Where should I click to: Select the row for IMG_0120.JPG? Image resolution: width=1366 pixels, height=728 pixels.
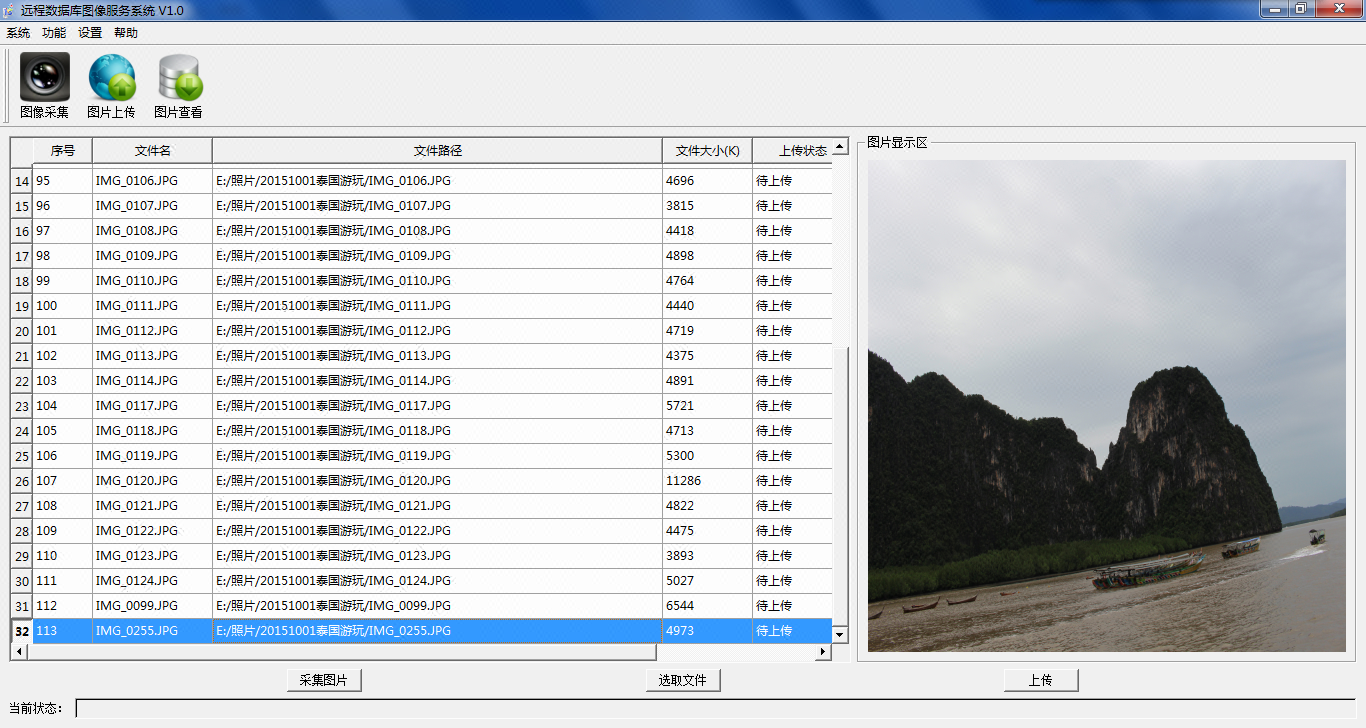pyautogui.click(x=137, y=481)
